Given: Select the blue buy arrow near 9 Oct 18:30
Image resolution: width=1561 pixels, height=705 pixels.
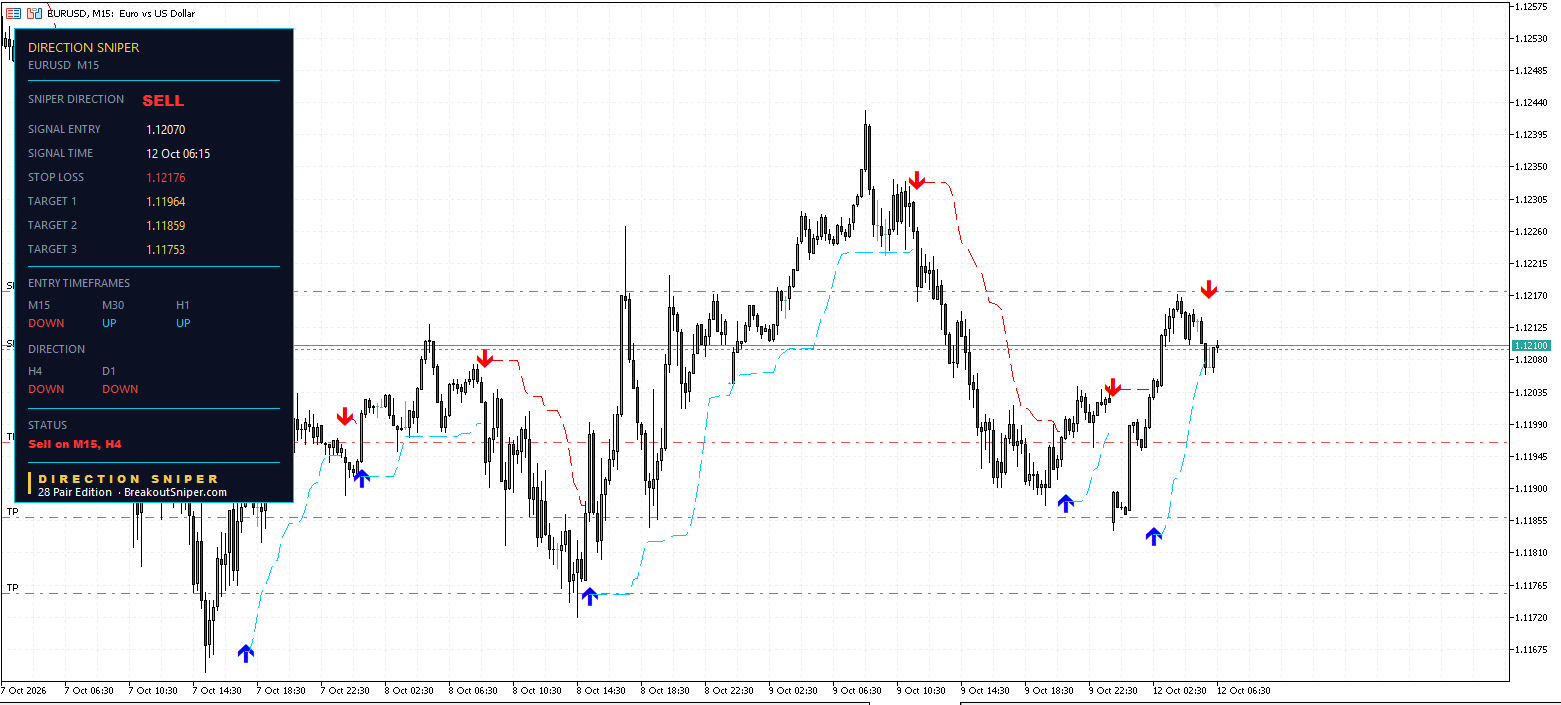Looking at the screenshot, I should pos(1066,503).
